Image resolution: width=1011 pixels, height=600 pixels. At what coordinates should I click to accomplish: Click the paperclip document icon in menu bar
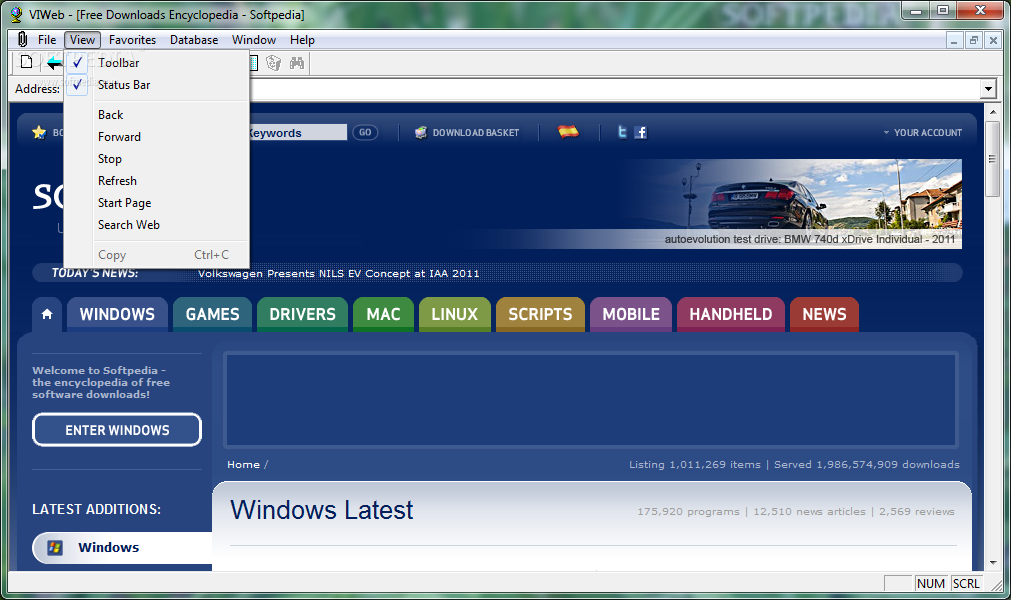pos(23,39)
